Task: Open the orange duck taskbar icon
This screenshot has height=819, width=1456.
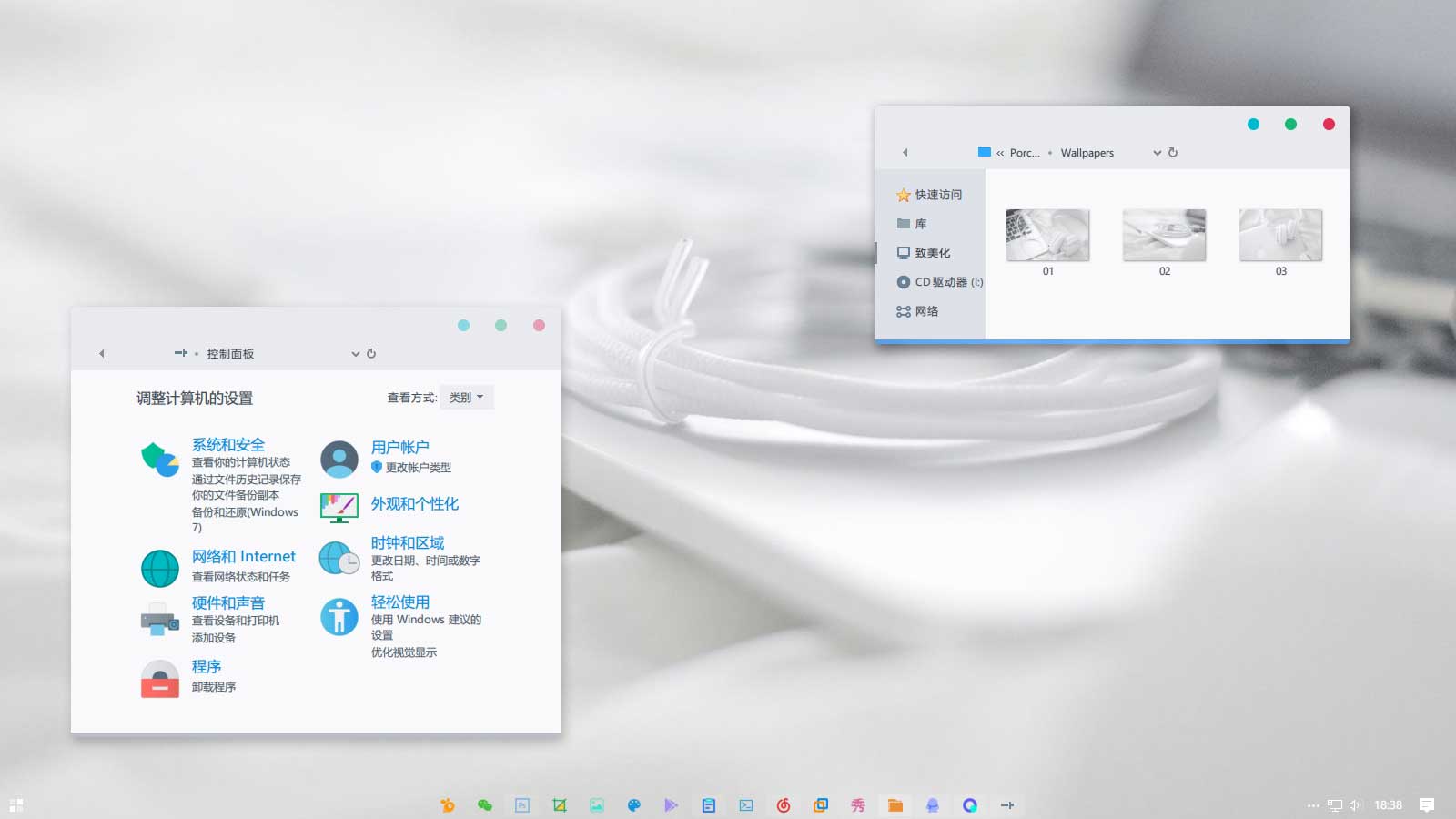Action: pyautogui.click(x=447, y=805)
